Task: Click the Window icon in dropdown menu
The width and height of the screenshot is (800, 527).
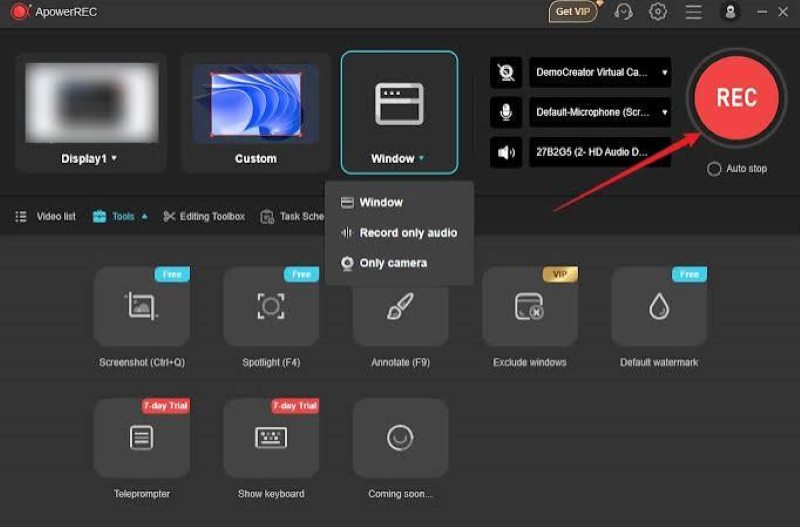Action: pos(347,203)
